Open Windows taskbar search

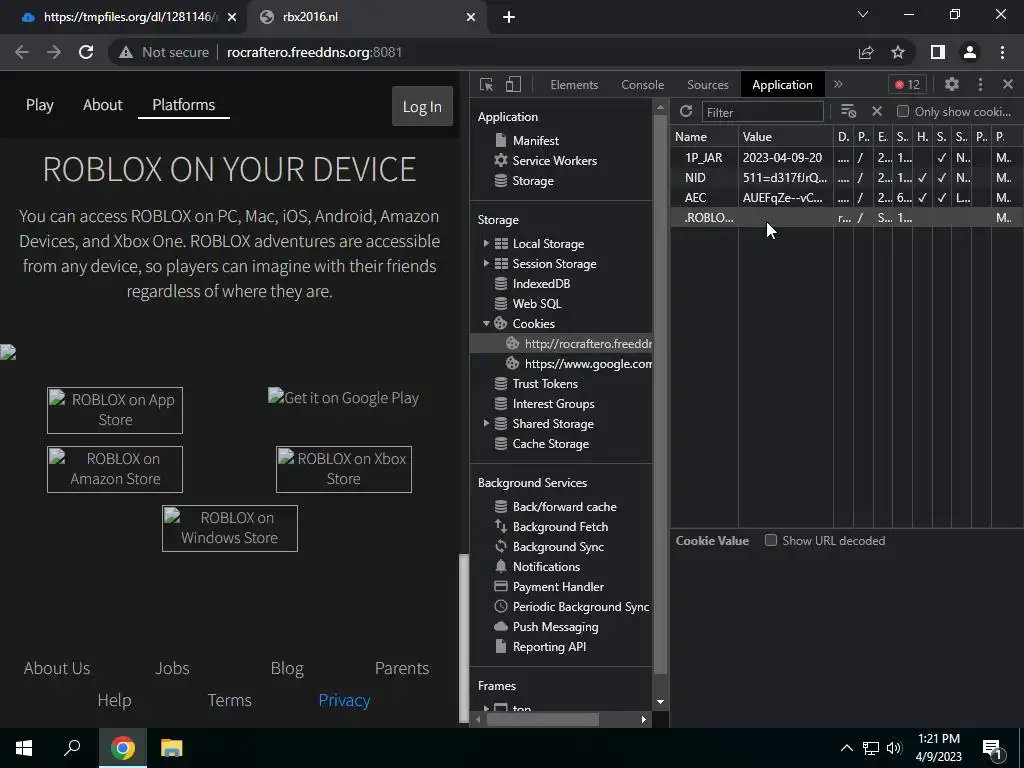72,748
